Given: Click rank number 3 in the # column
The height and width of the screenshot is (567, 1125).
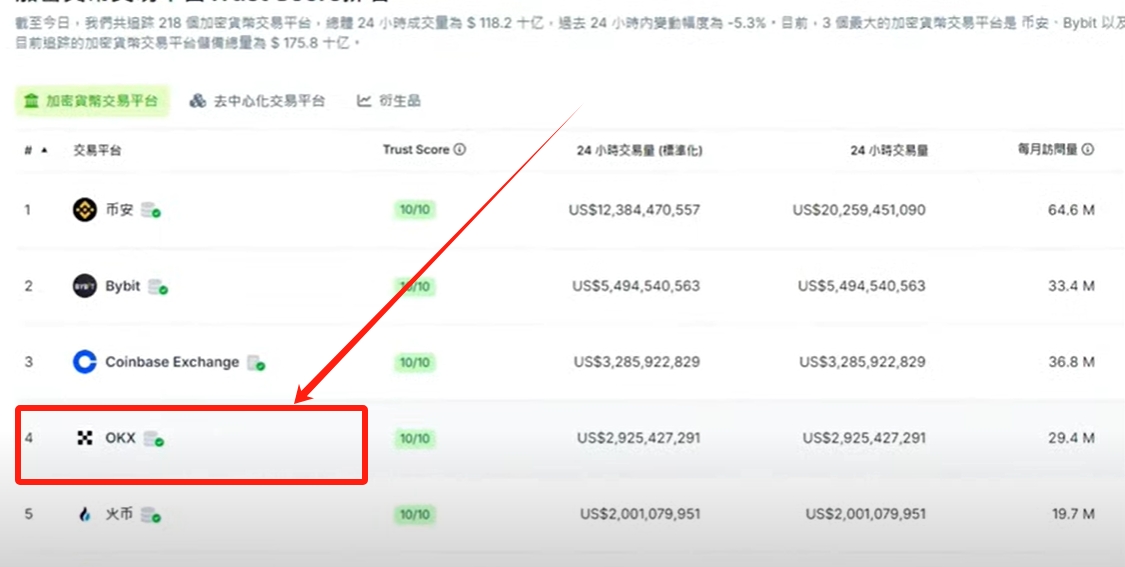Looking at the screenshot, I should (29, 362).
